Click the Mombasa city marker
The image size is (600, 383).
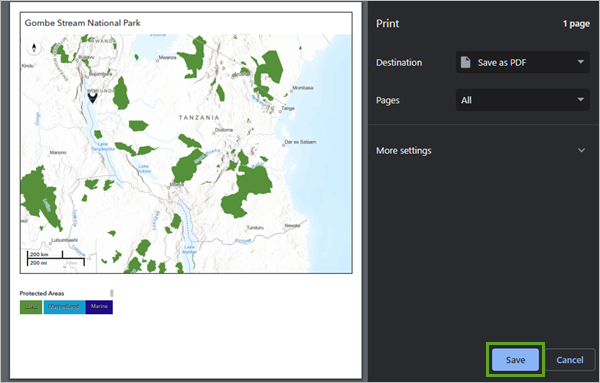(x=291, y=91)
